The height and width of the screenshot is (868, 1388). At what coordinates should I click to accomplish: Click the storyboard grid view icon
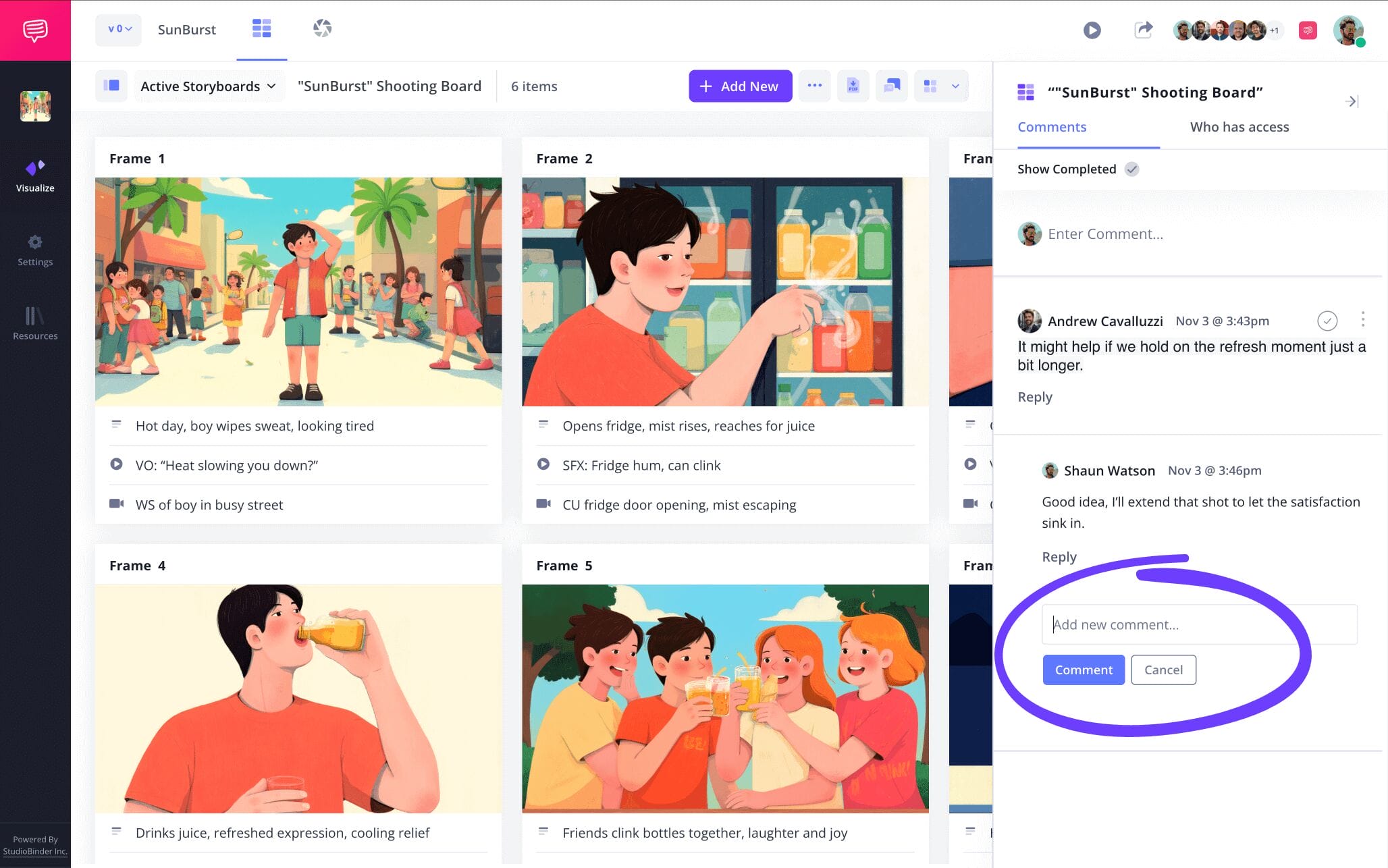(x=261, y=29)
